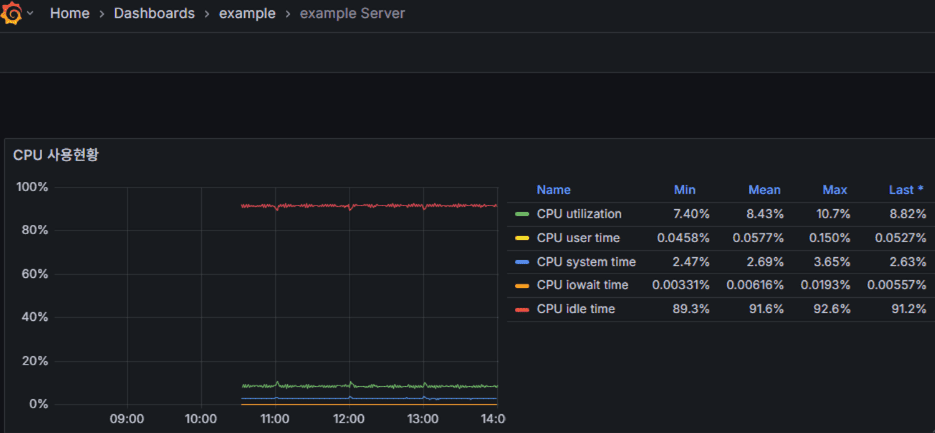Go to Home breadcrumb

pyautogui.click(x=69, y=14)
